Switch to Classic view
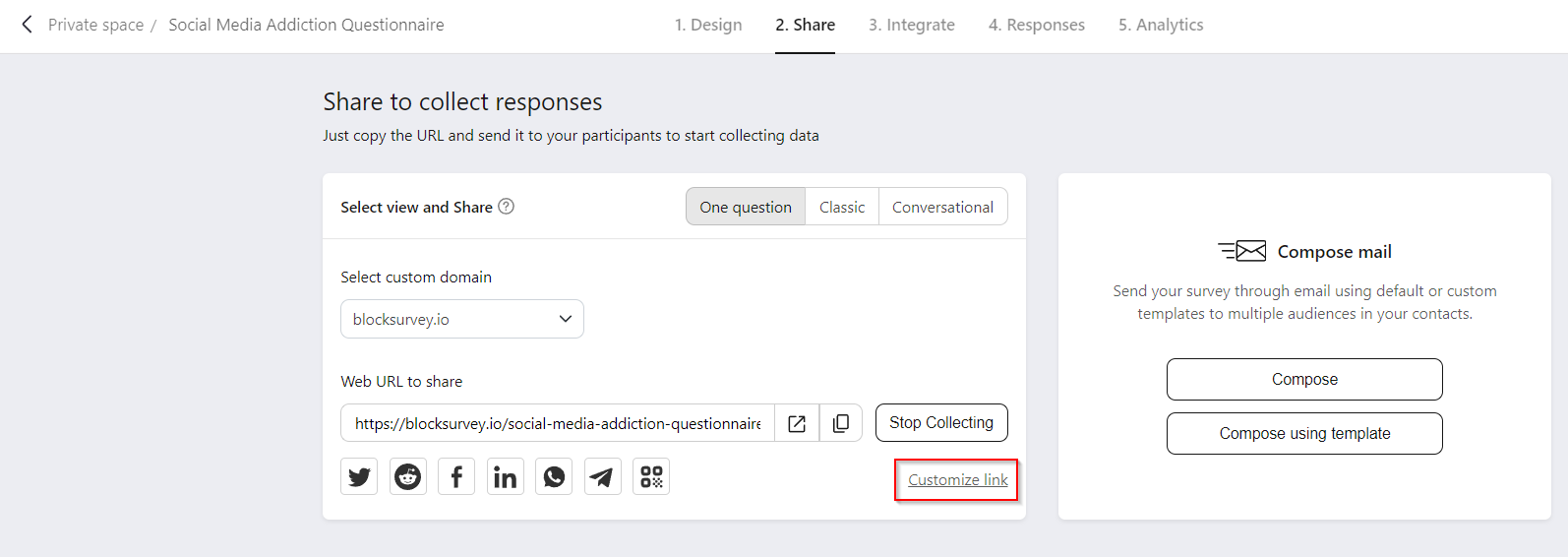 [842, 207]
